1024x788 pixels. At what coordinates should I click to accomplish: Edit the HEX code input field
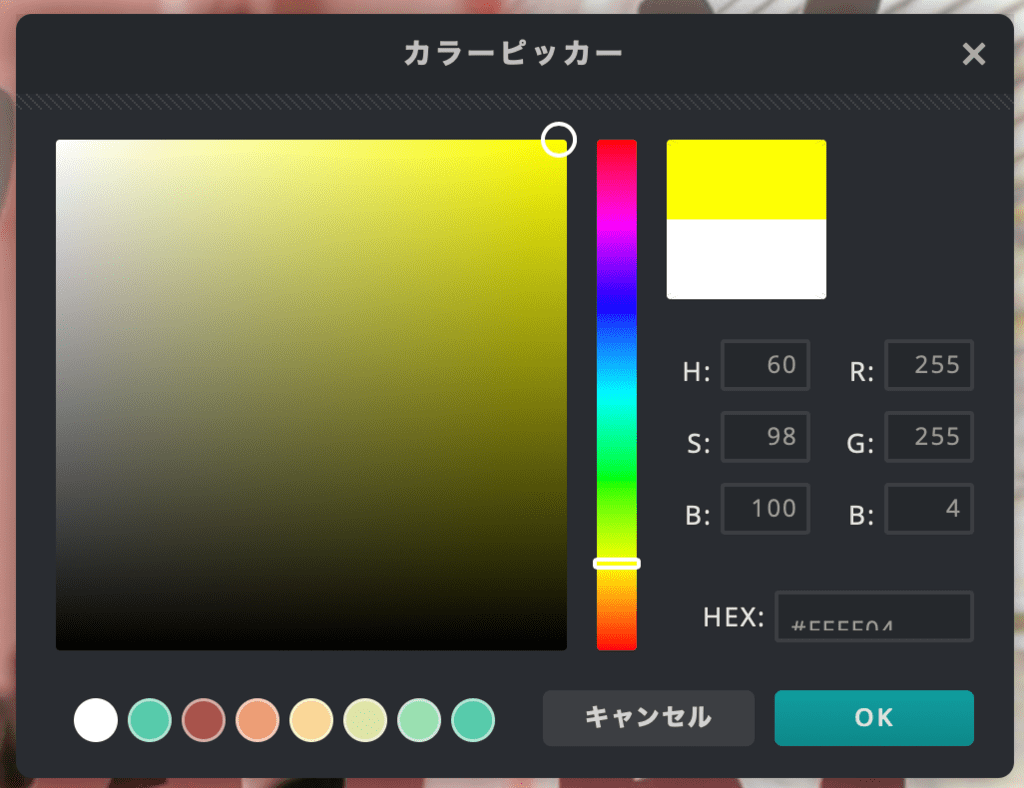click(x=873, y=616)
